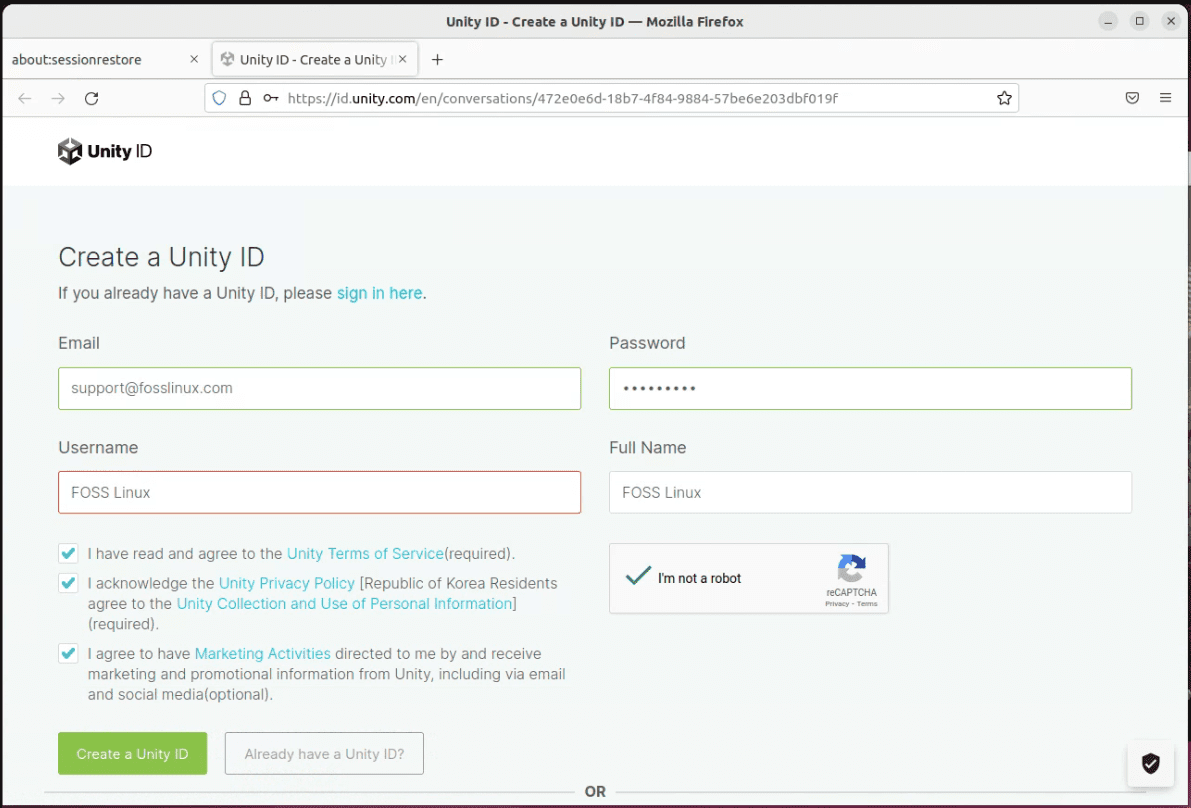The height and width of the screenshot is (808, 1191).
Task: Click the key permissions icon in address bar
Action: (x=270, y=98)
